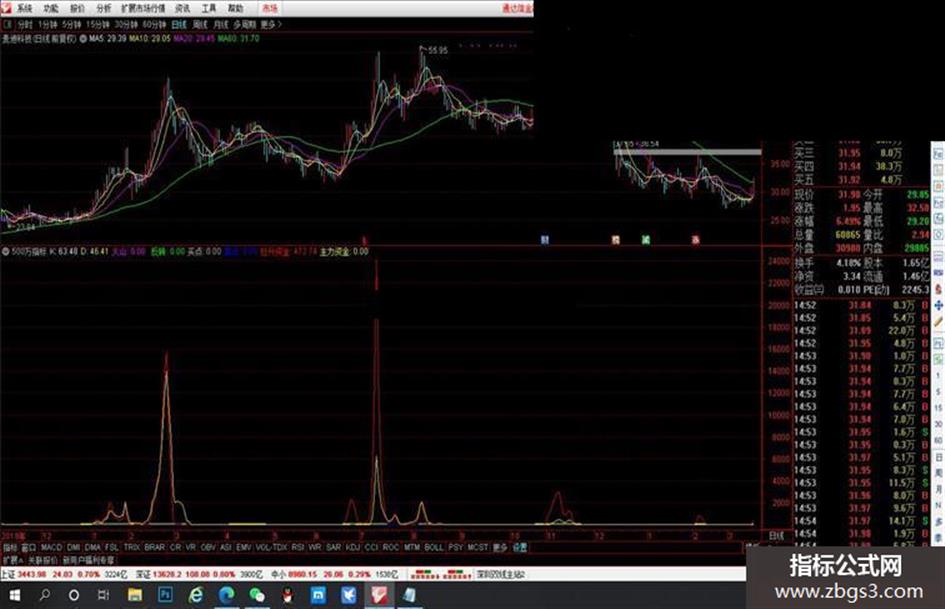This screenshot has height=609, width=945.
Task: Click the 窗口 tab in the indicator bar
Action: tap(29, 547)
